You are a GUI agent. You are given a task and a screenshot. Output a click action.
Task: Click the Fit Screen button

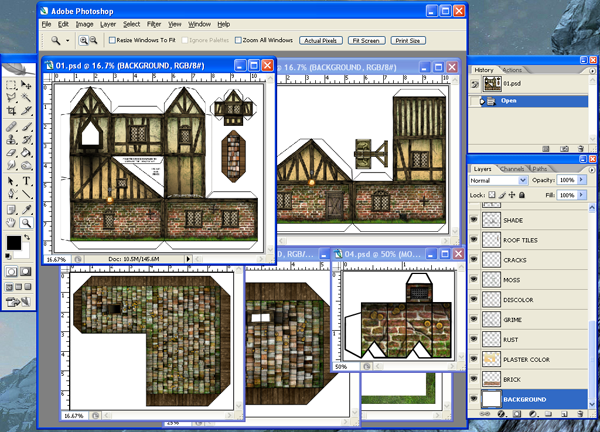[366, 40]
